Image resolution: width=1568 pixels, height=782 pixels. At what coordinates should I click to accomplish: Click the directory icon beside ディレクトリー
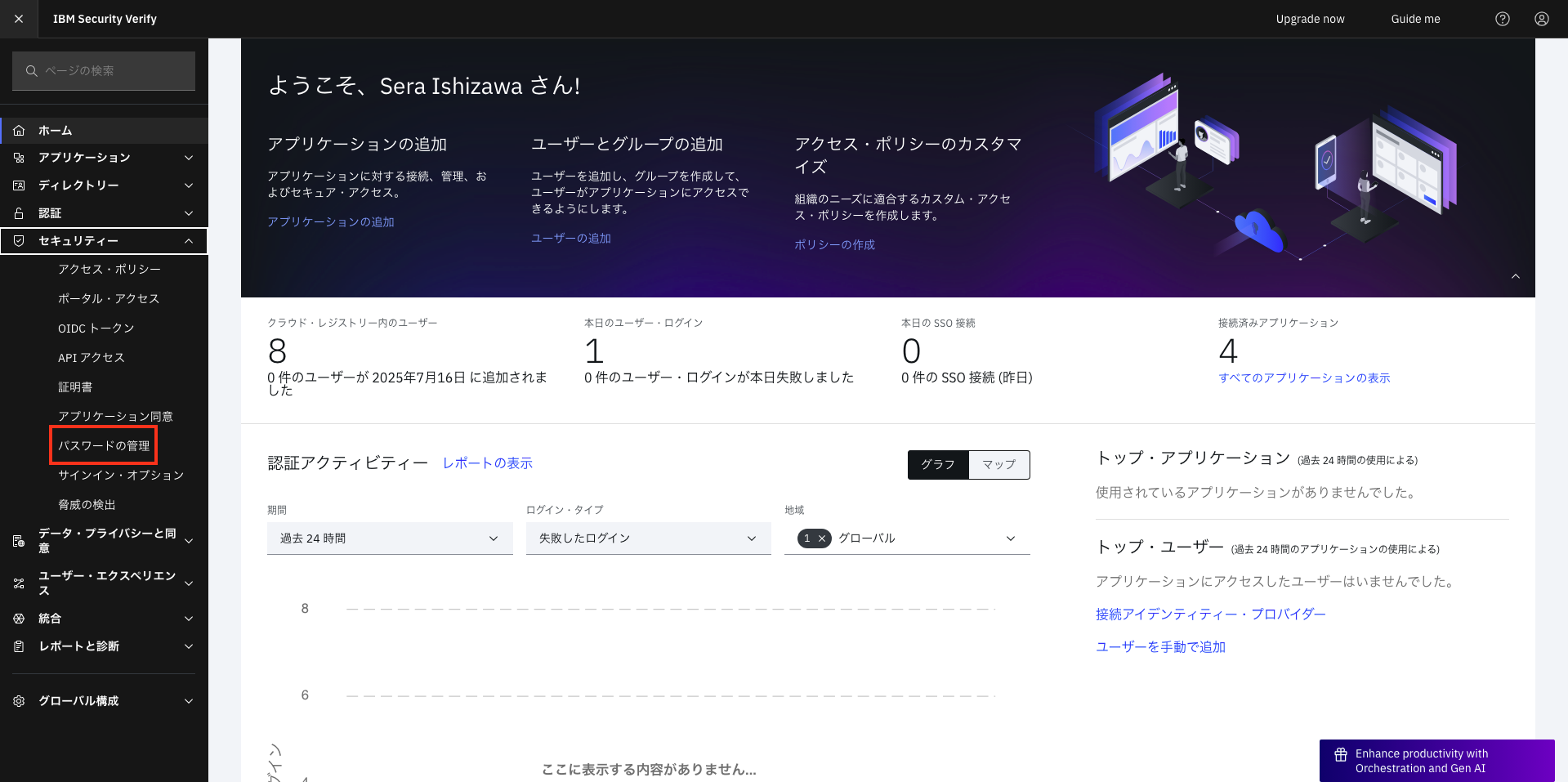pyautogui.click(x=19, y=185)
